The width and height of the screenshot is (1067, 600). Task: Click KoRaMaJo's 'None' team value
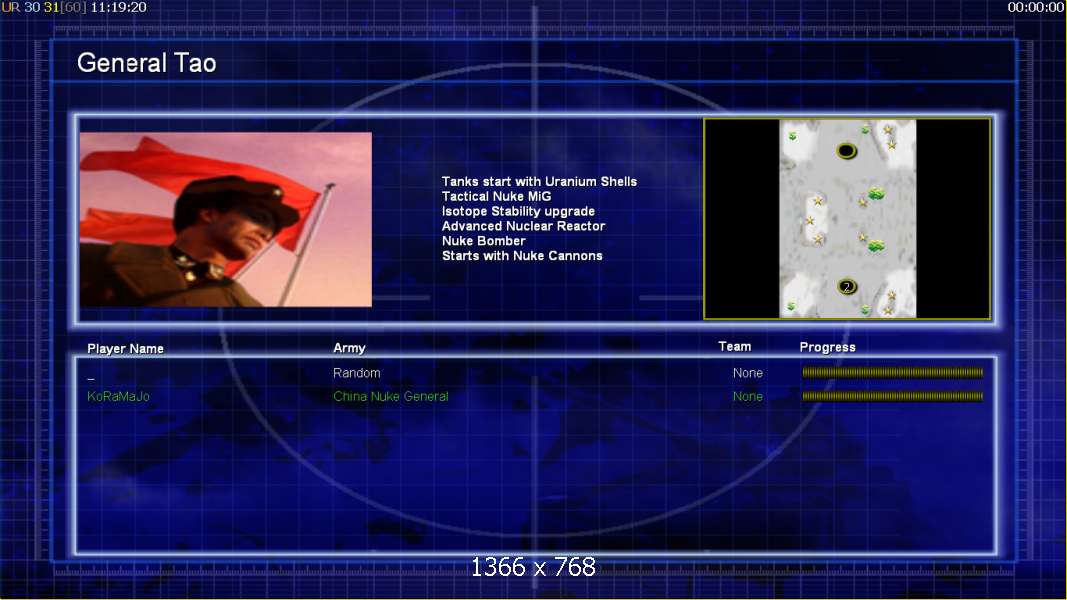click(x=747, y=396)
